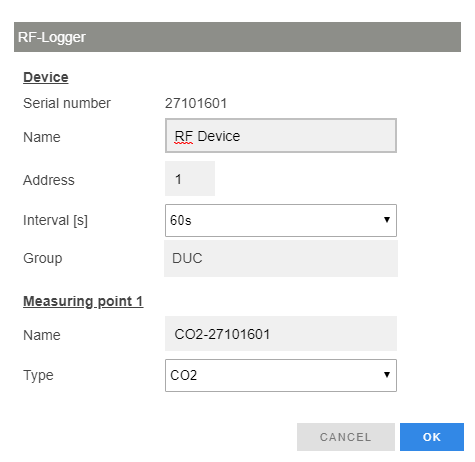Click the Address label
The width and height of the screenshot is (475, 462).
click(49, 180)
